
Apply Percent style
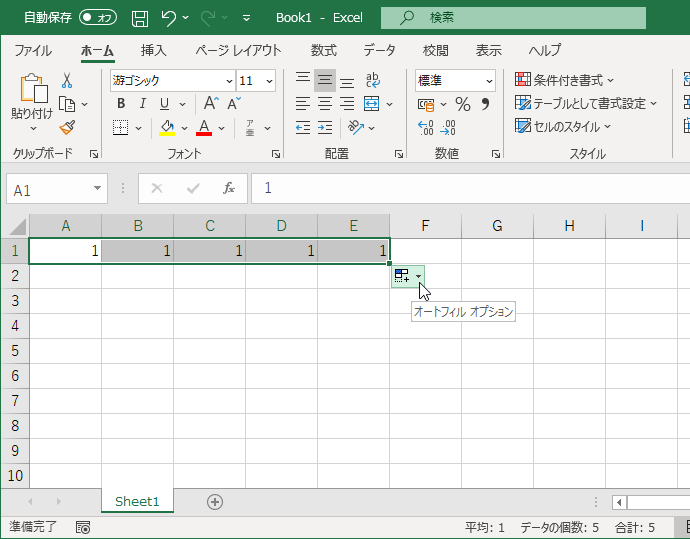(x=462, y=104)
